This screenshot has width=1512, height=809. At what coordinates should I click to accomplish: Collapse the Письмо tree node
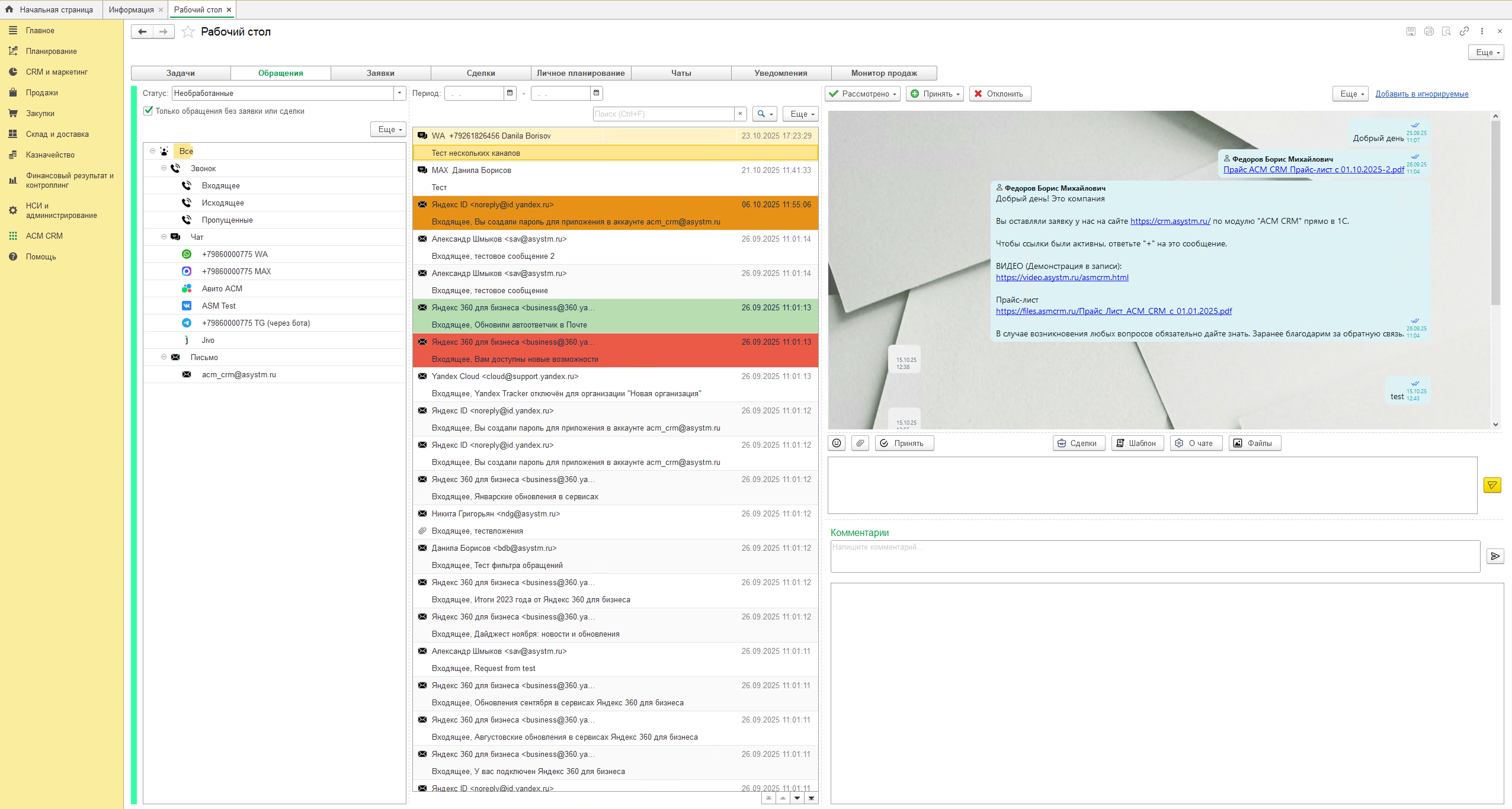164,357
